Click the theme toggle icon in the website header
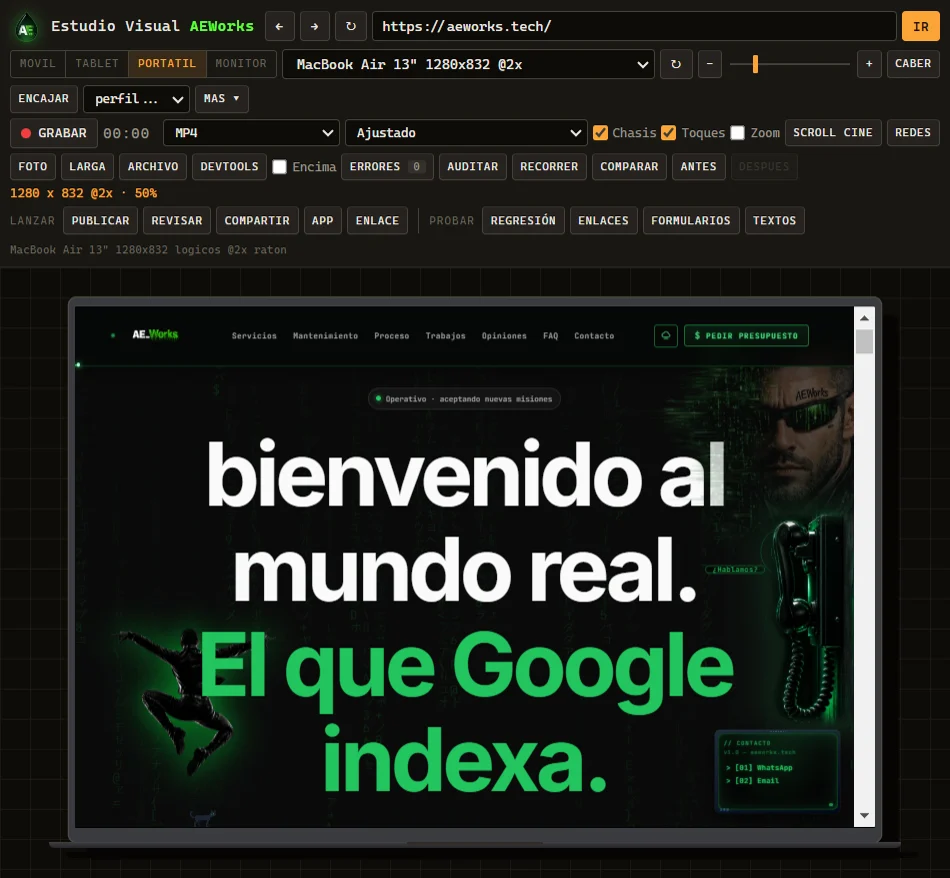Image resolution: width=950 pixels, height=878 pixels. [666, 336]
